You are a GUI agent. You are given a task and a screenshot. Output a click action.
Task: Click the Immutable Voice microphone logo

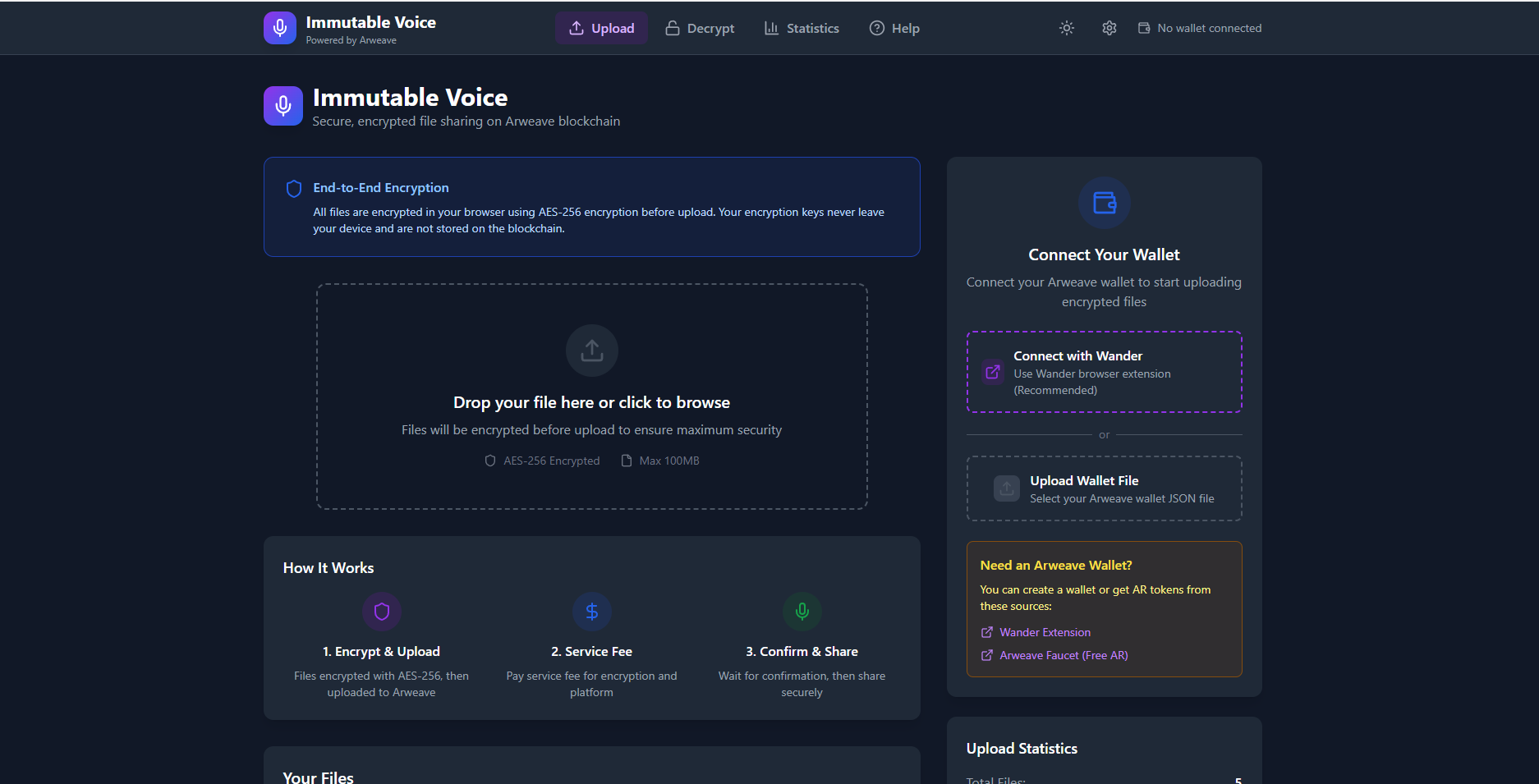pos(280,27)
